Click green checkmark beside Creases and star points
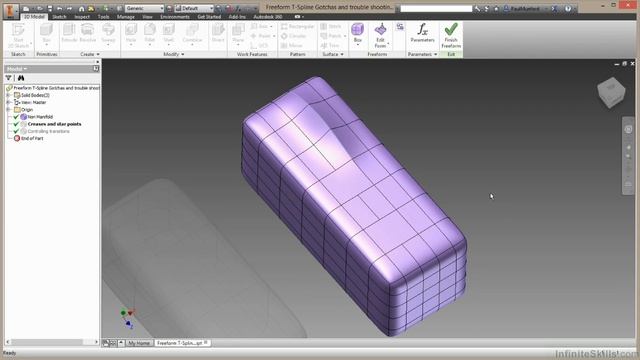This screenshot has height=360, width=640. (16, 124)
